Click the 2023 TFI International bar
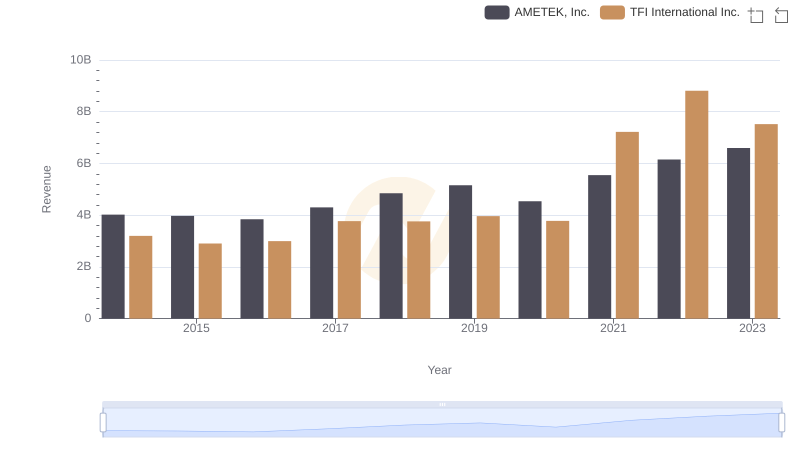Viewport: 800px width, 461px height. click(x=766, y=221)
